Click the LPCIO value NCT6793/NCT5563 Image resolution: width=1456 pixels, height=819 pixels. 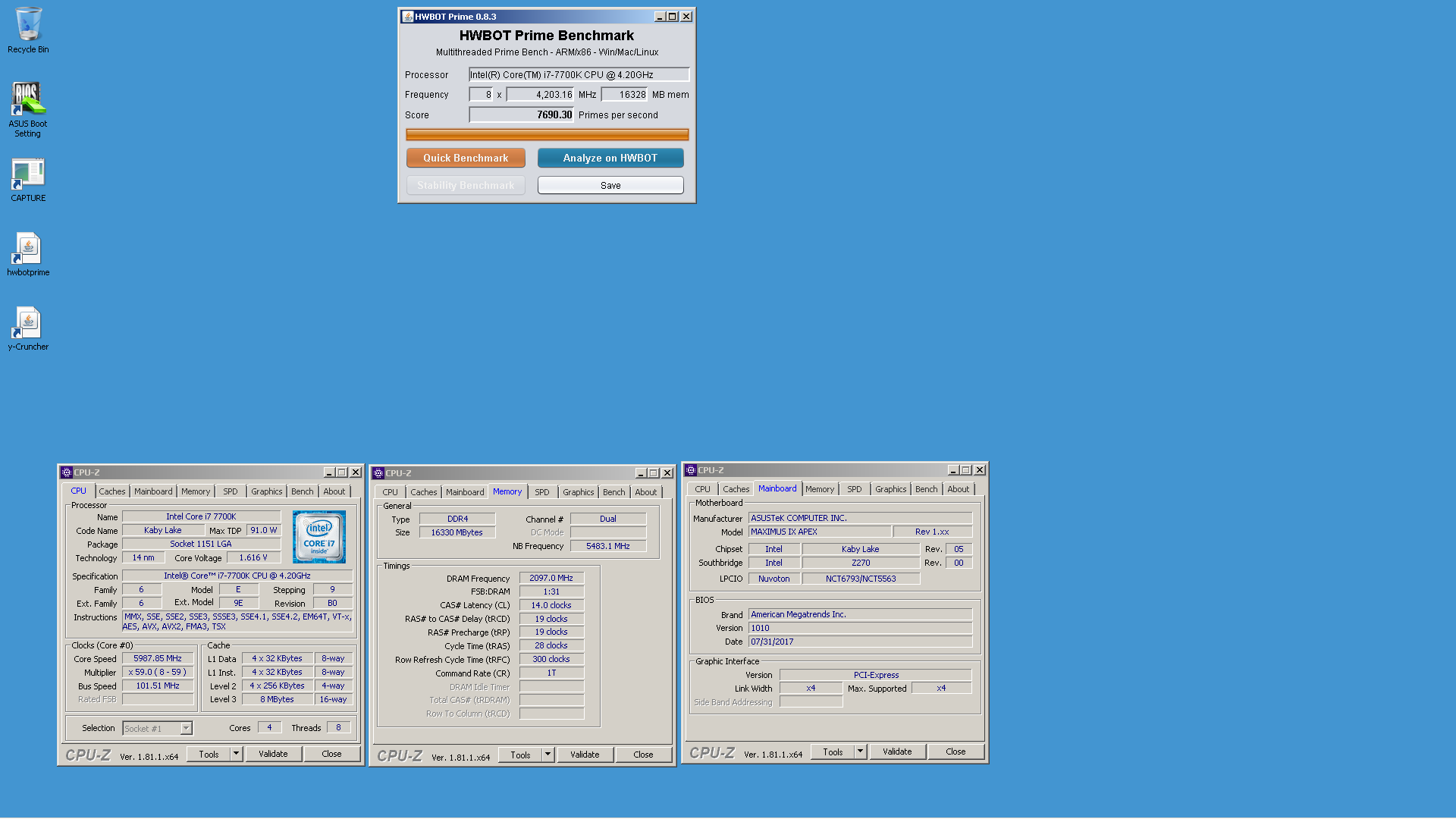point(861,579)
